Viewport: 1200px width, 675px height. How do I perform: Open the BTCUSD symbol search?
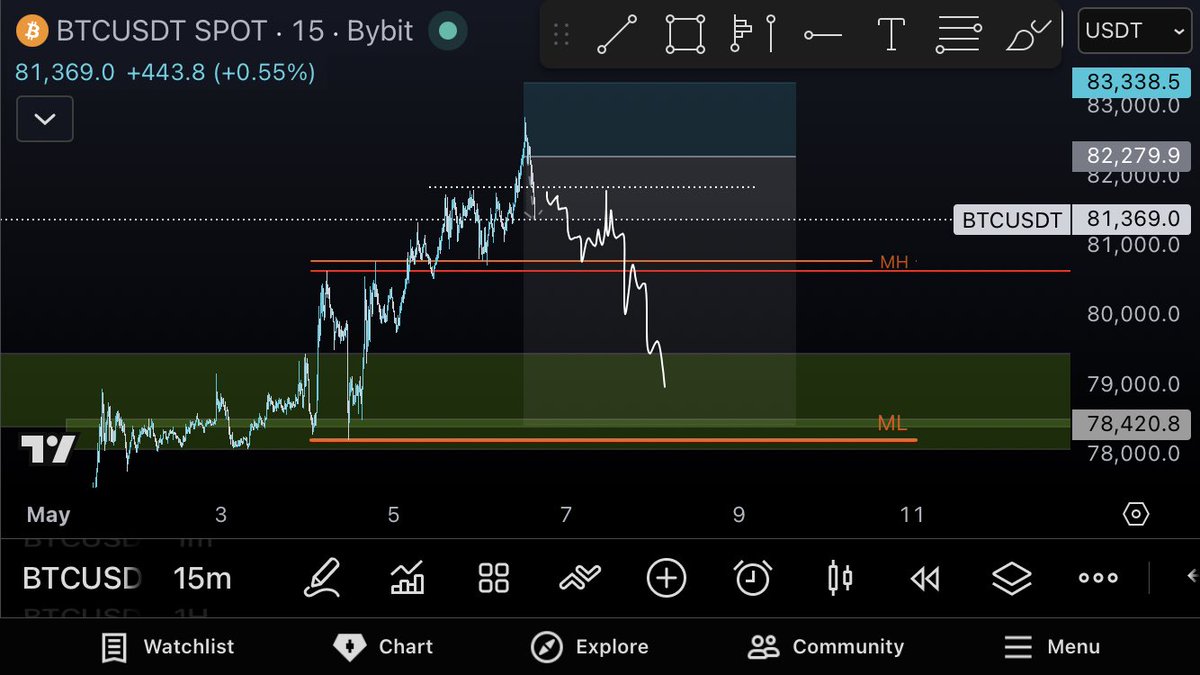pyautogui.click(x=82, y=578)
